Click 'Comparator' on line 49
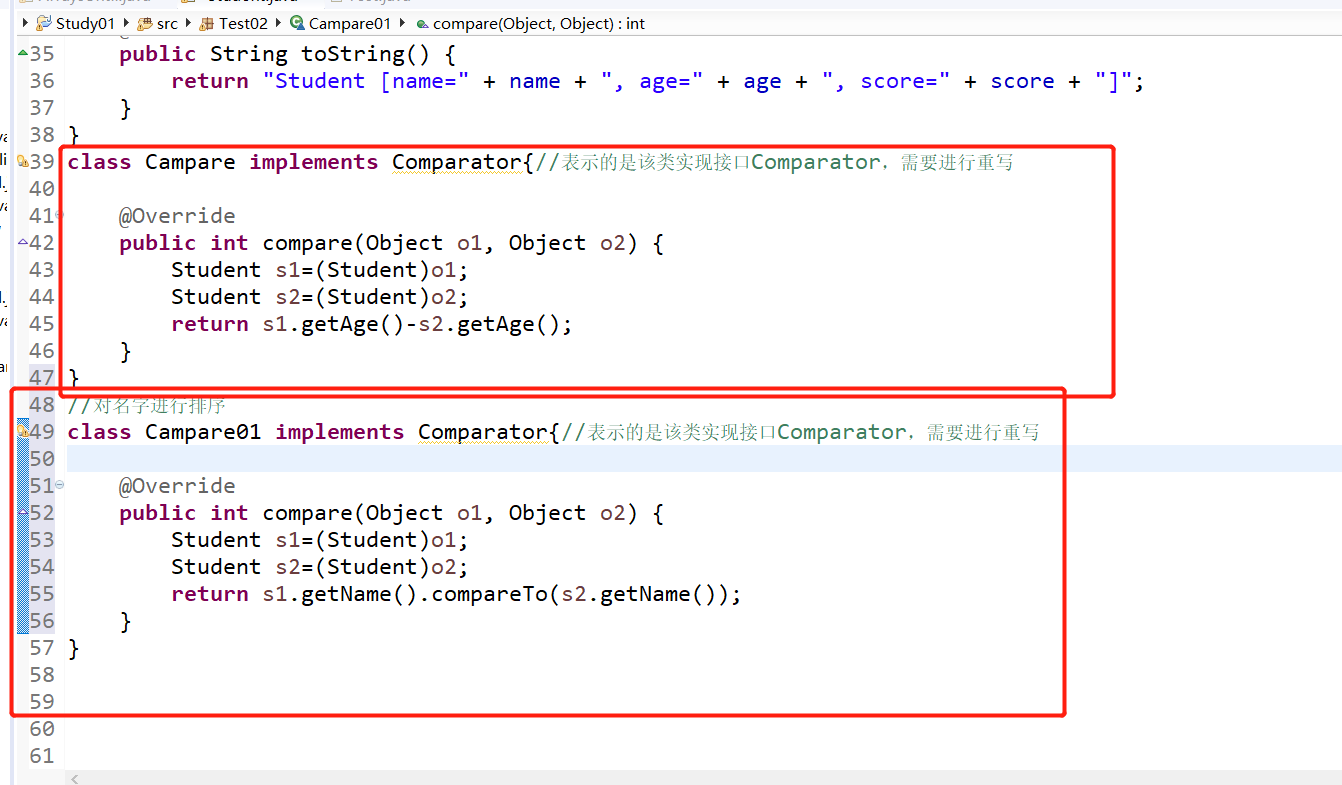Screen dimensions: 1342x785 483,432
